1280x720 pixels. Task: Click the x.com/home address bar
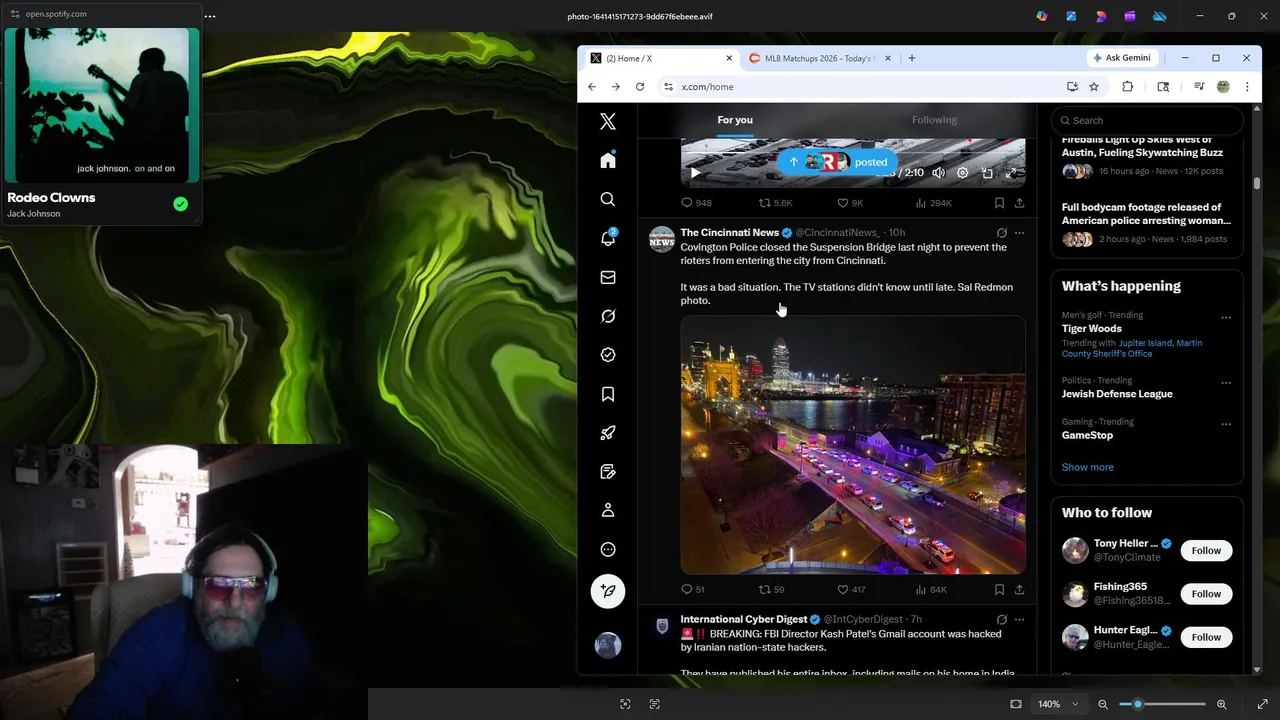(860, 87)
